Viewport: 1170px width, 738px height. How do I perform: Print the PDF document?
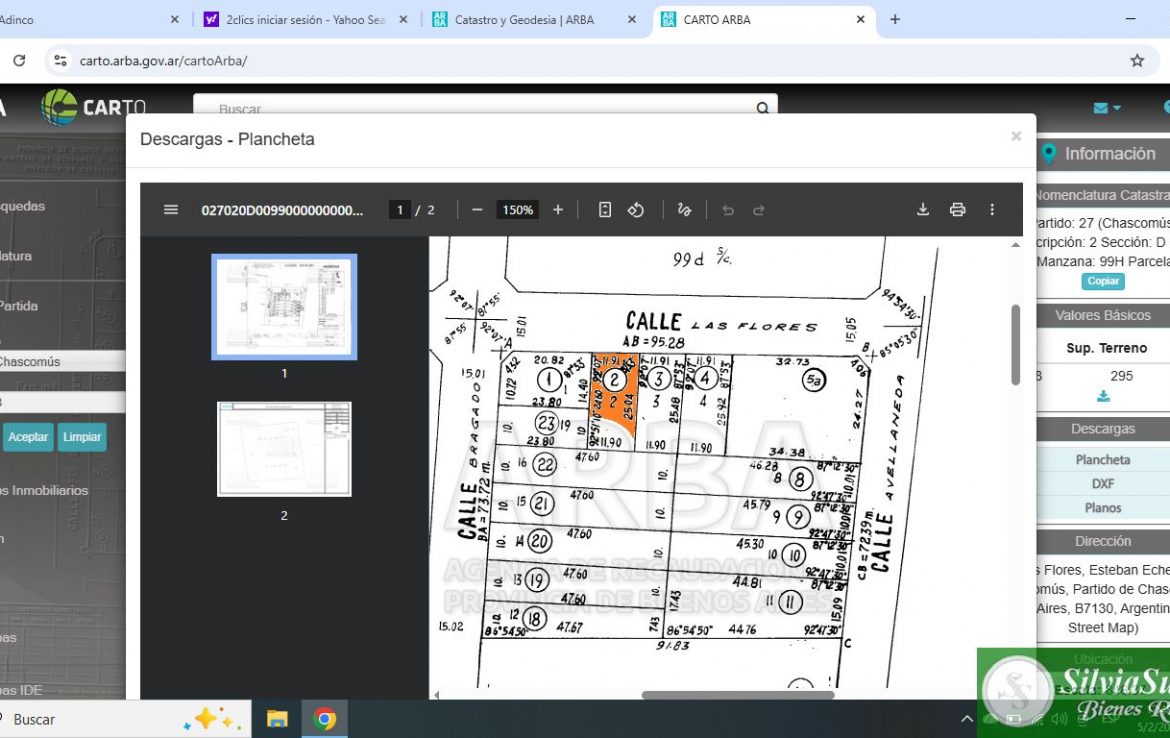(957, 210)
